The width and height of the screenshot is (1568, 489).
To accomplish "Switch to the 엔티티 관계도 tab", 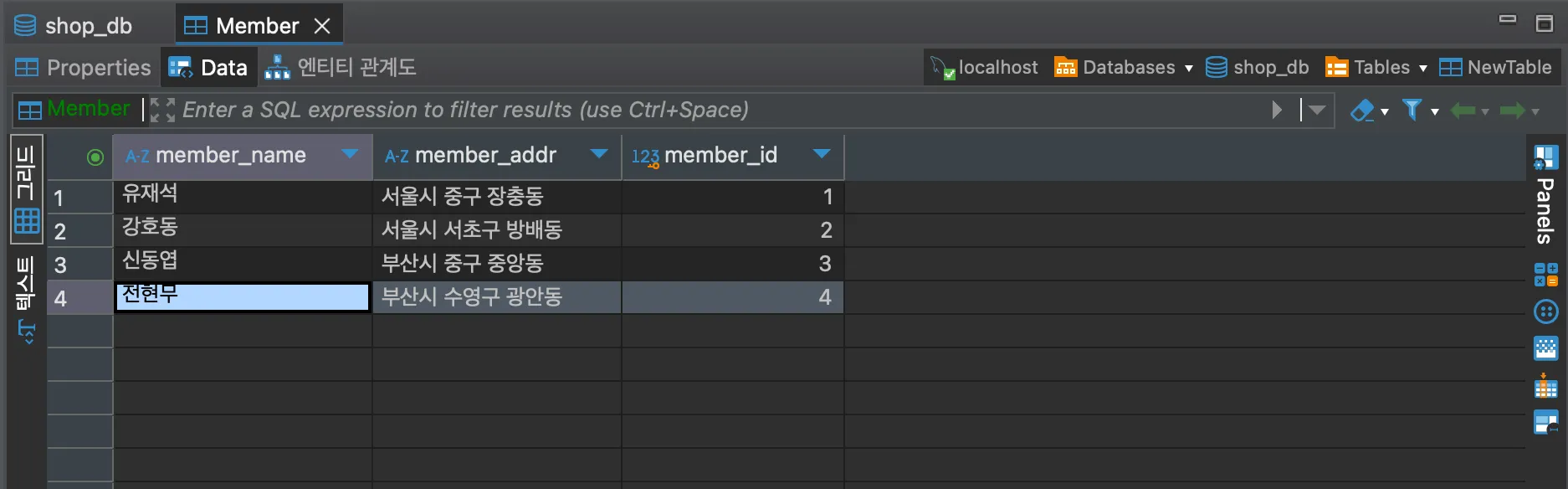I will pyautogui.click(x=341, y=68).
